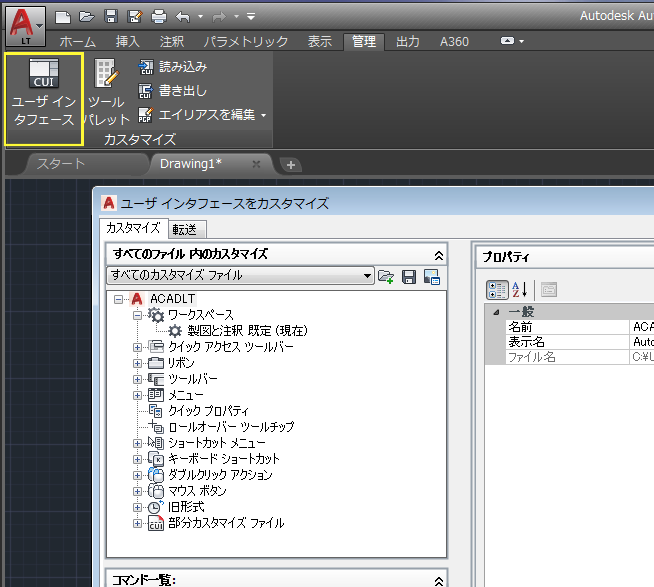Expand the マウス ボタン node

pos(137,491)
